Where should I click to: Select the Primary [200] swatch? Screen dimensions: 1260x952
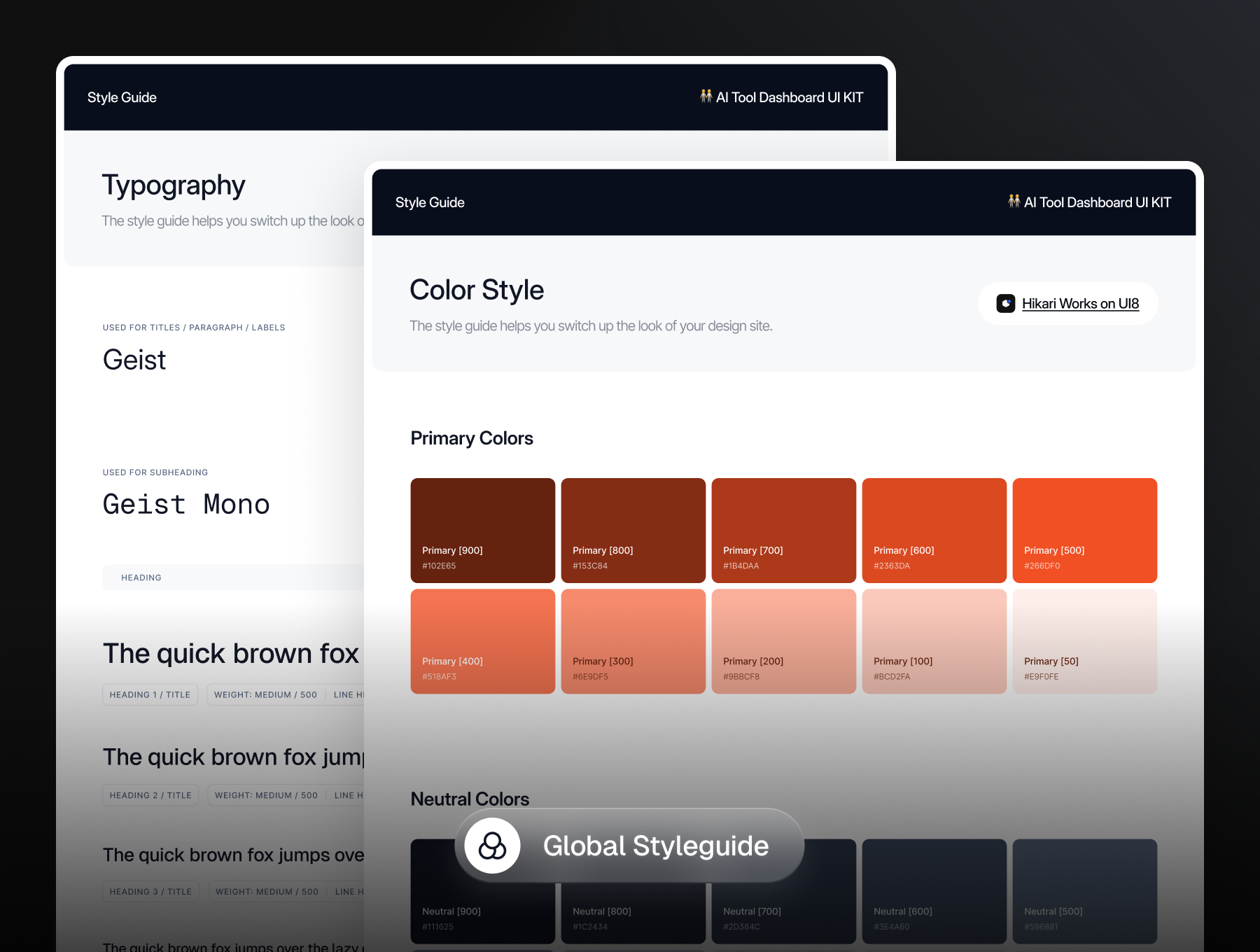pos(783,641)
